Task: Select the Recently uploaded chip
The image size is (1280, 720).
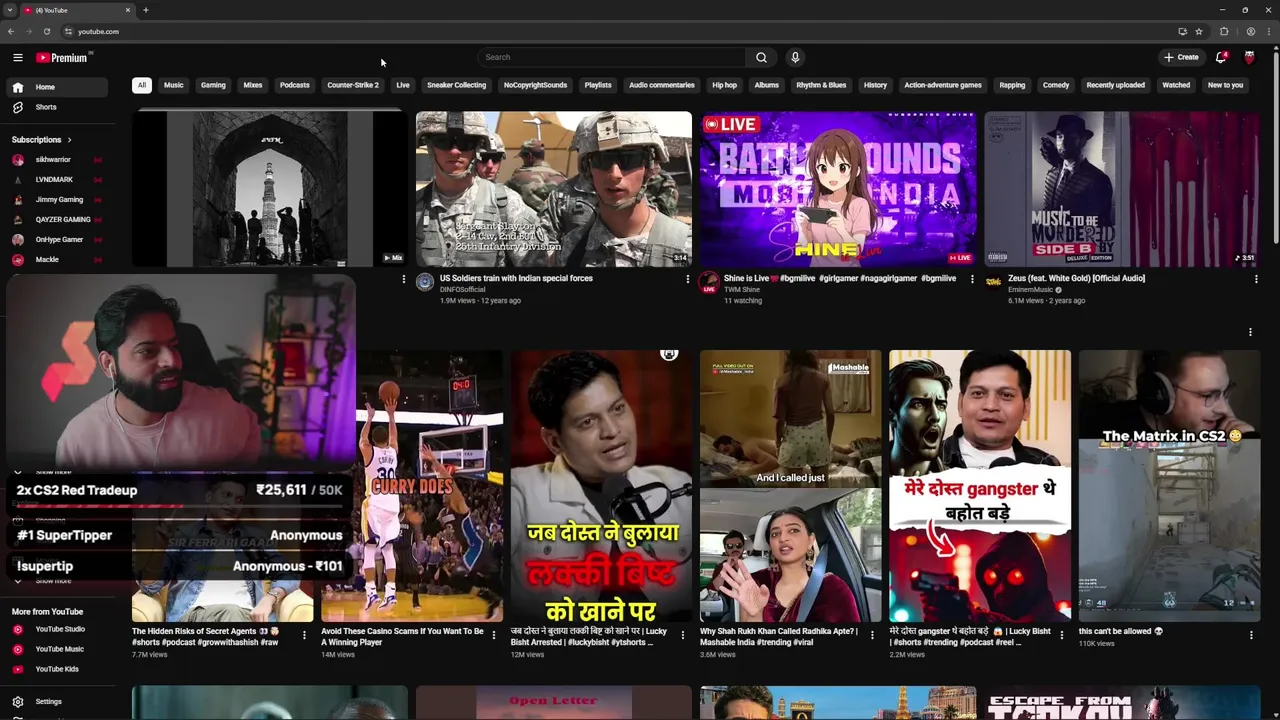Action: (1116, 85)
